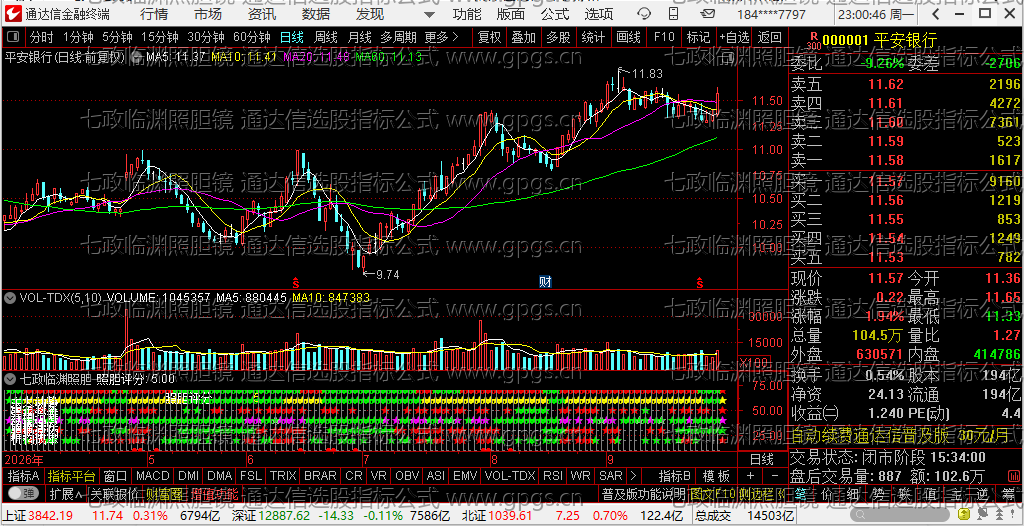
Task: Click the stacked arrows icon in status bar
Action: (1000, 514)
